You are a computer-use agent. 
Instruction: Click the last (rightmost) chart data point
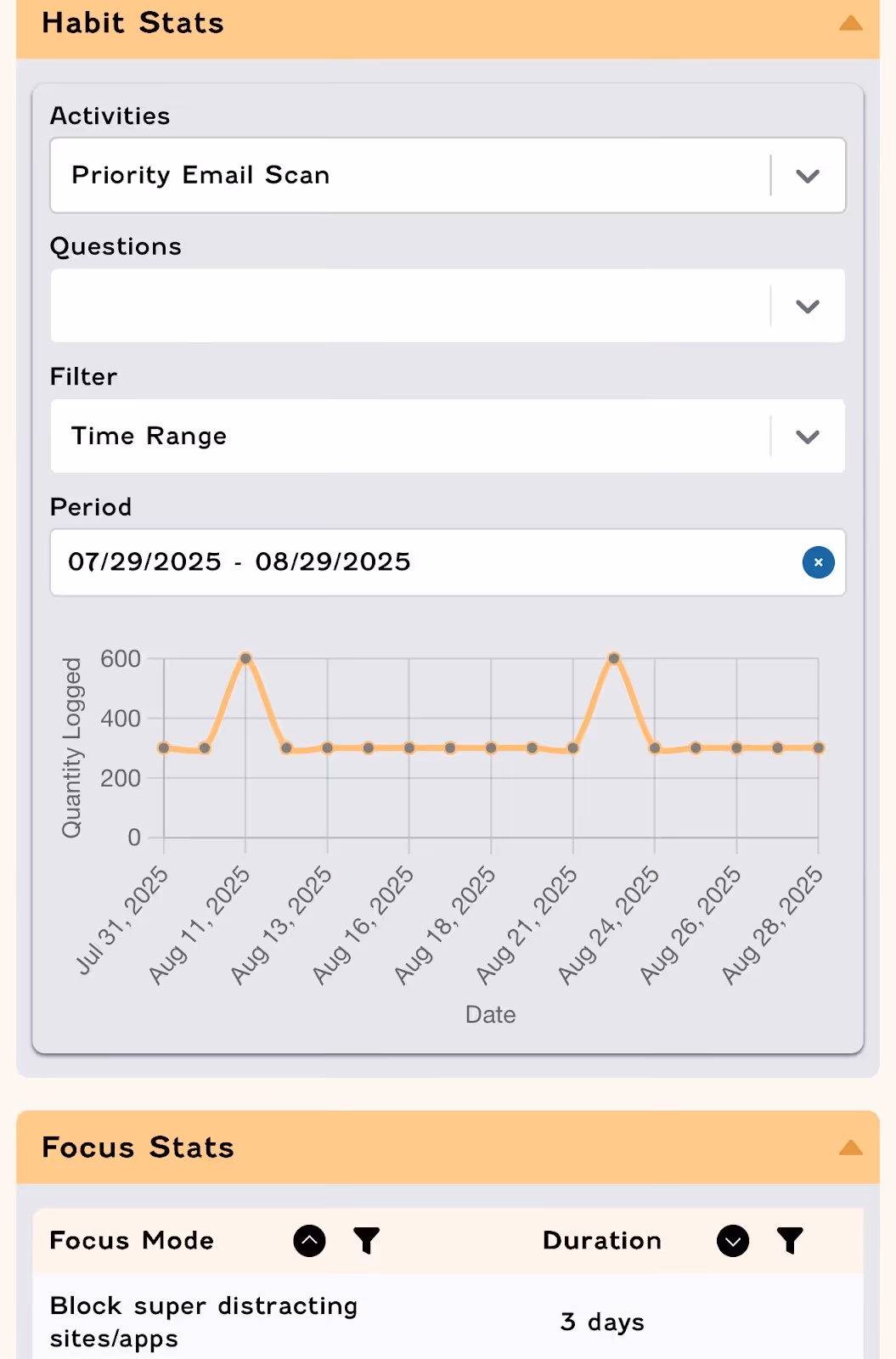point(819,748)
